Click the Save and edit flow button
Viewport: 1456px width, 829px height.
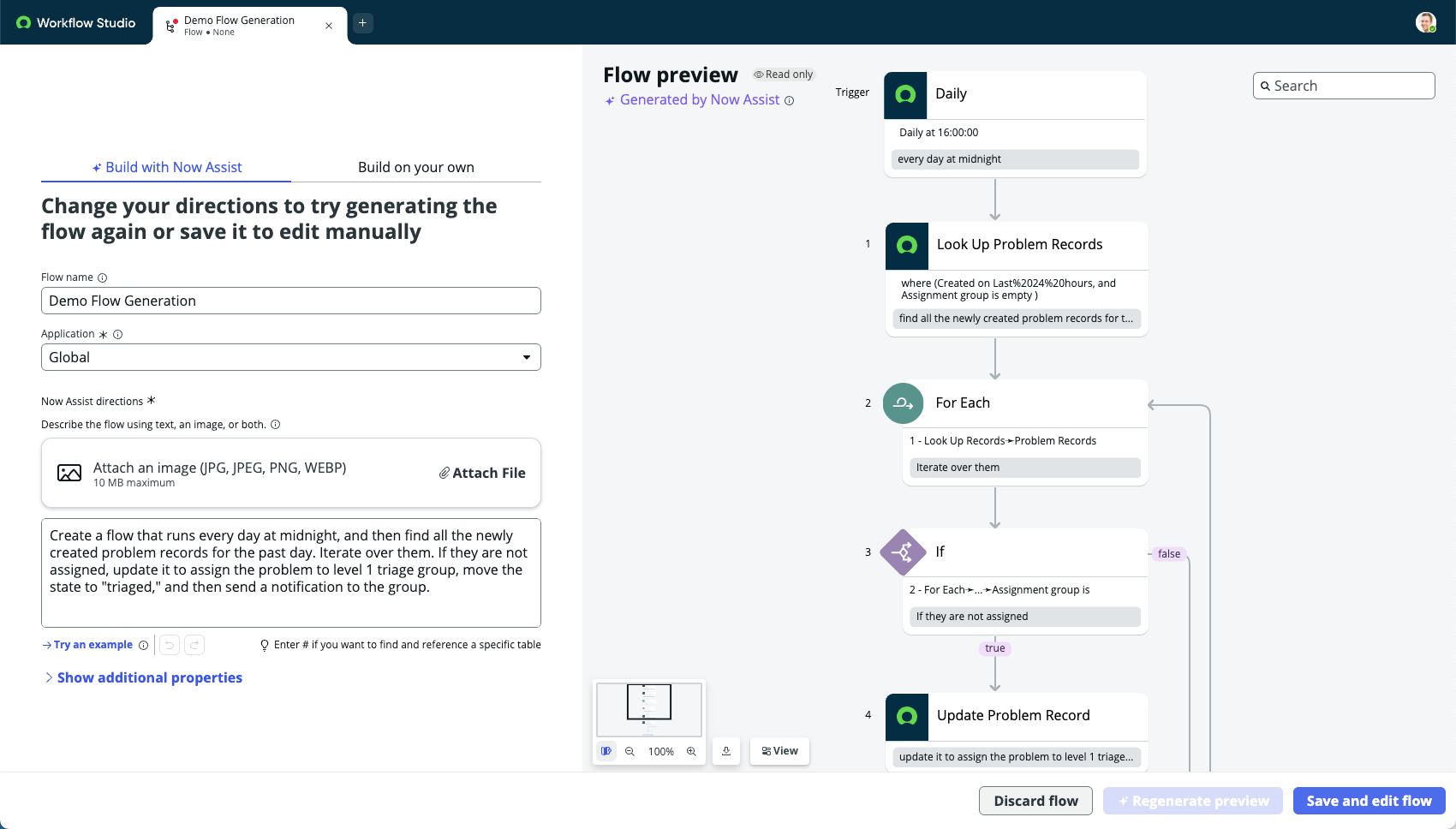1369,801
